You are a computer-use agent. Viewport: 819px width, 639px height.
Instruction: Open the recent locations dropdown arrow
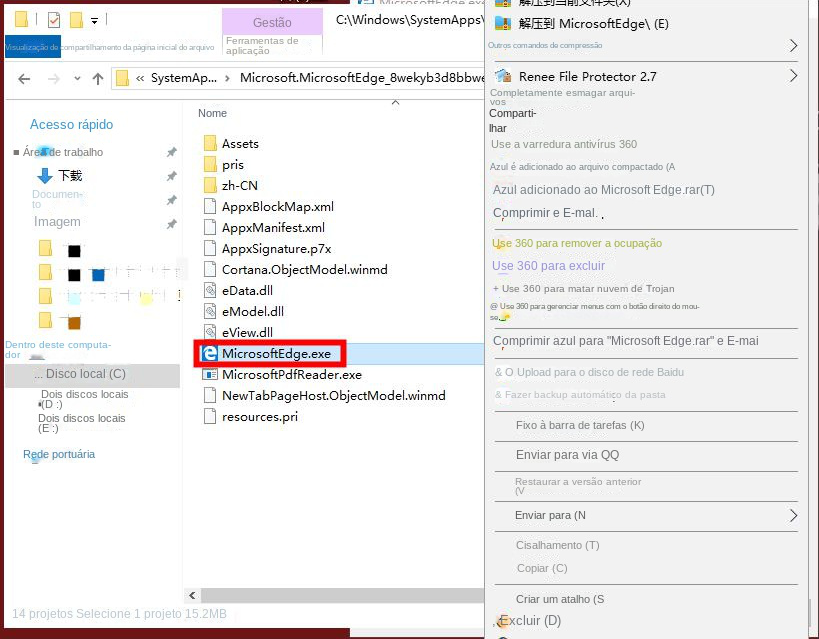click(x=77, y=79)
